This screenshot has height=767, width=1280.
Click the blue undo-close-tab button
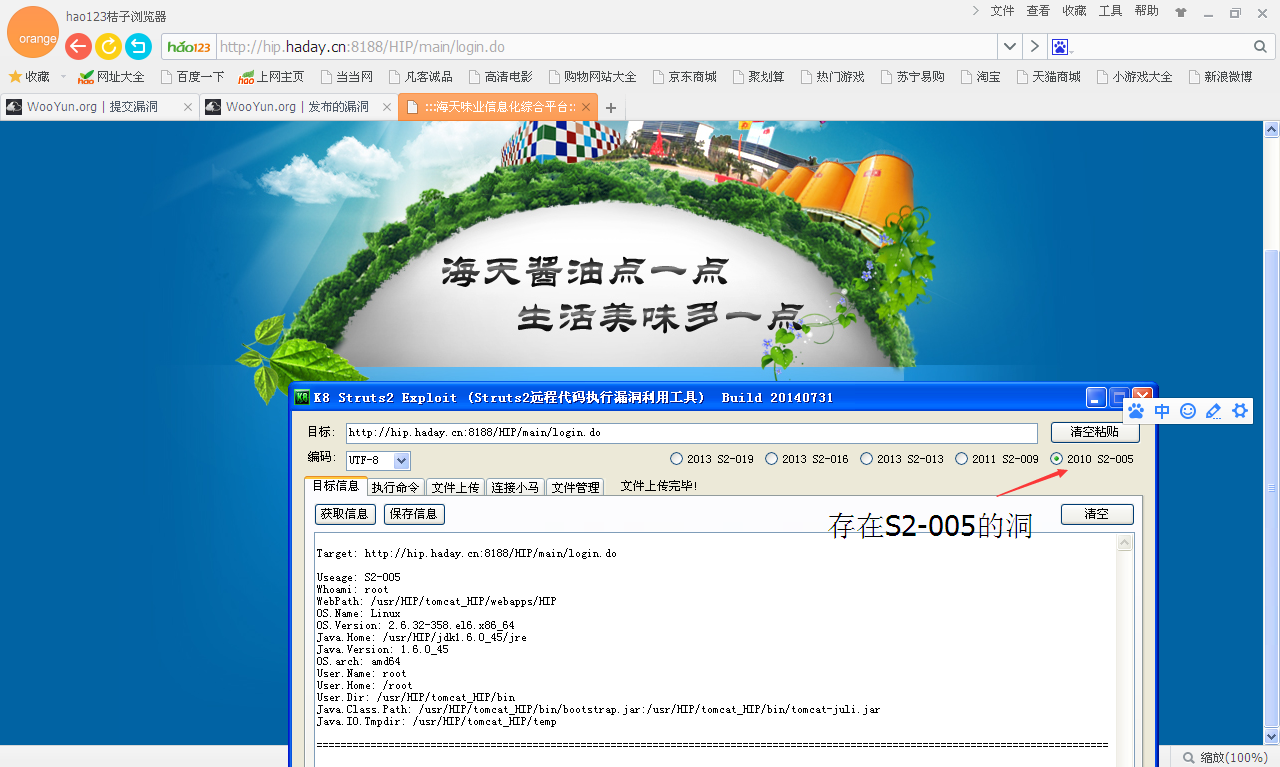click(x=138, y=46)
